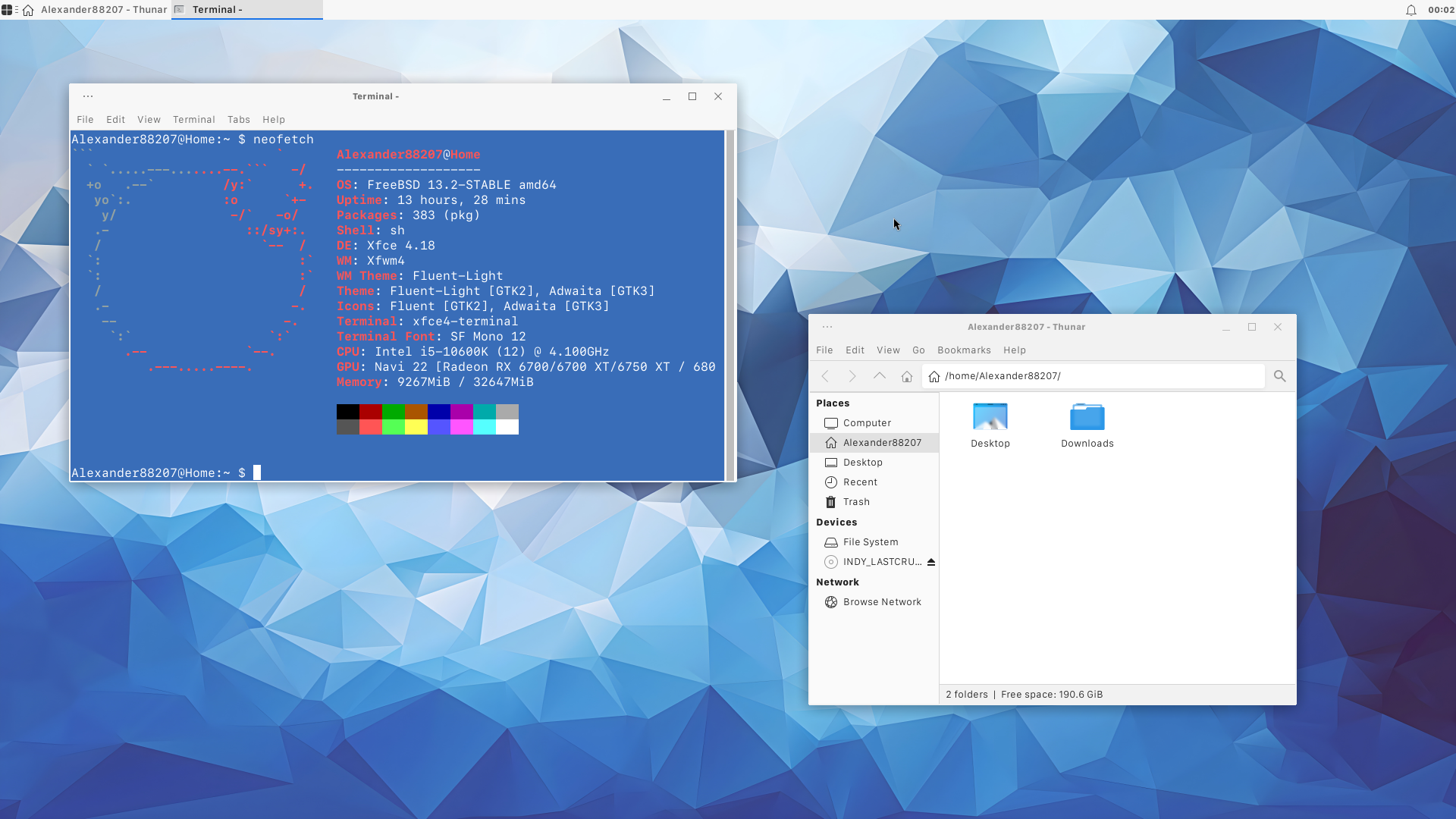Open the Bookmarks menu in Thunar
The image size is (1456, 819).
(963, 350)
